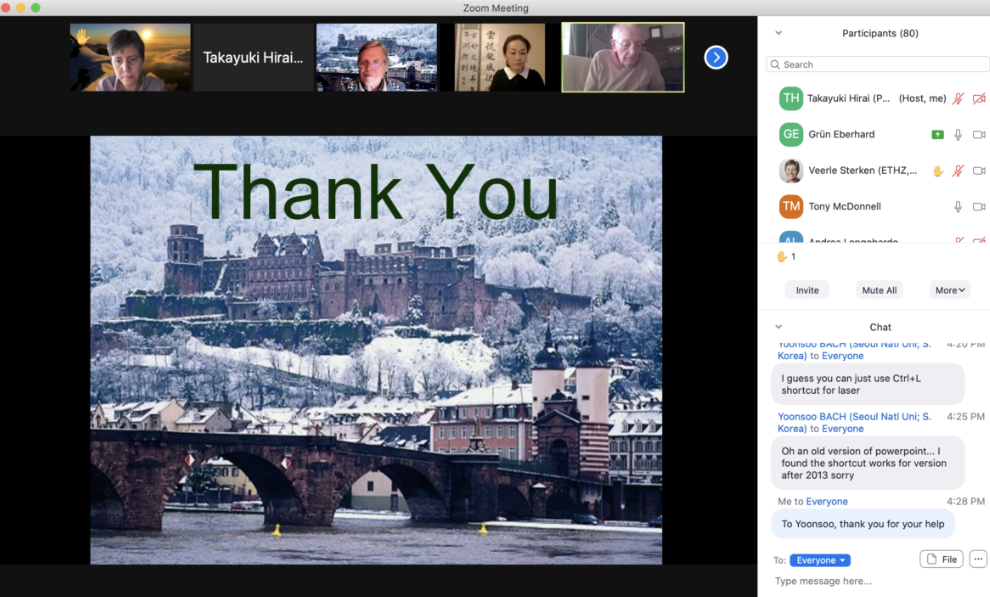990x597 pixels.
Task: Minimize the Zoom Meeting window
Action: pos(20,8)
